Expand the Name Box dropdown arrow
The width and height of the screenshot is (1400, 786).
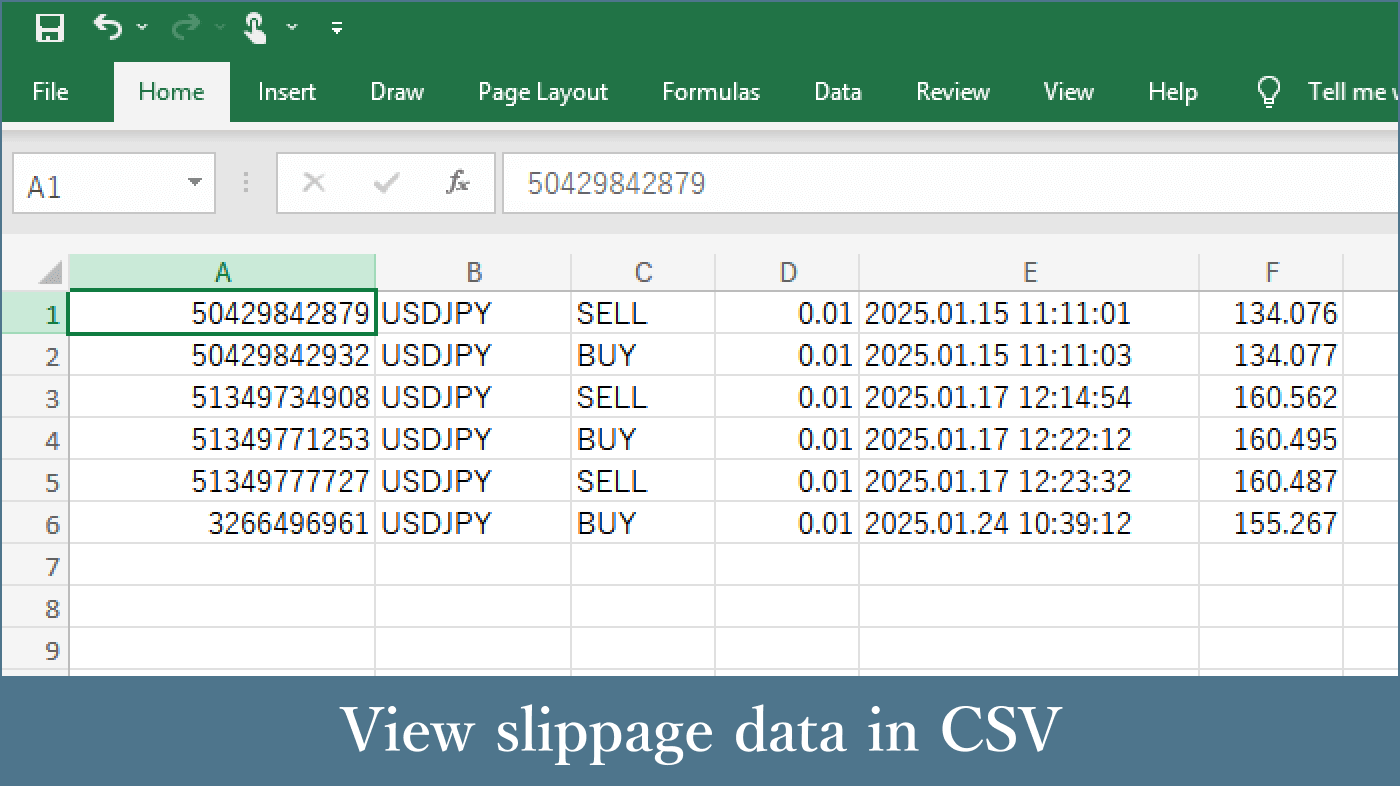click(195, 183)
